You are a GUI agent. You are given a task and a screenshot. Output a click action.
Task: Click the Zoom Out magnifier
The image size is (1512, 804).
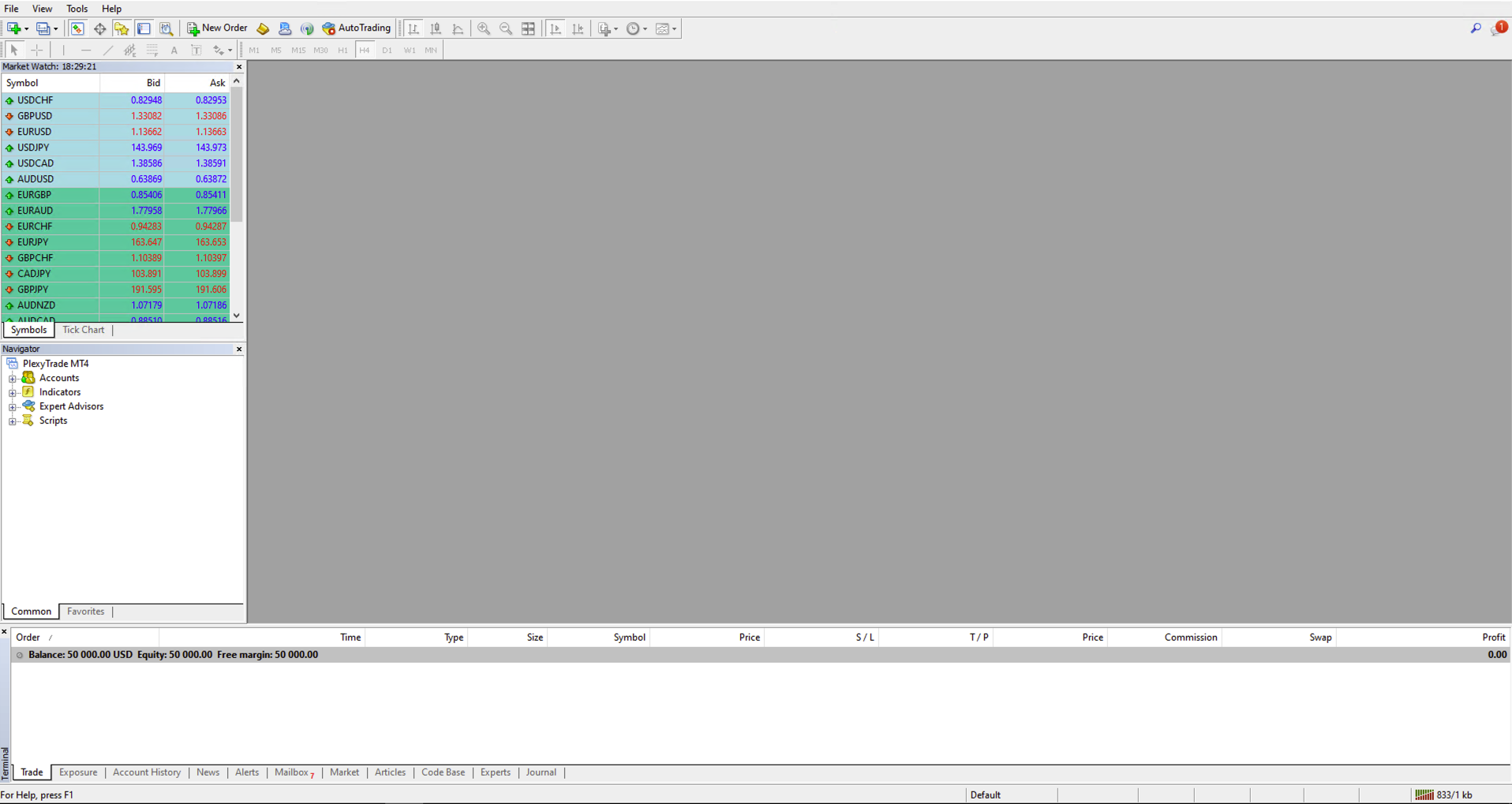coord(506,28)
